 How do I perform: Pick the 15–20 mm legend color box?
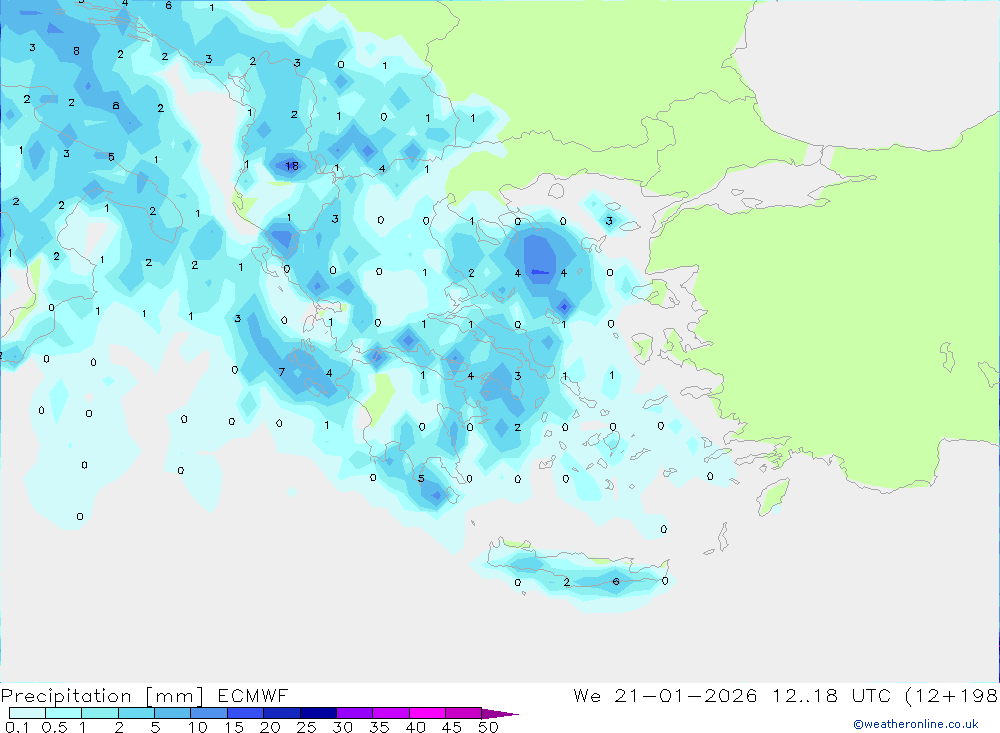point(246,713)
